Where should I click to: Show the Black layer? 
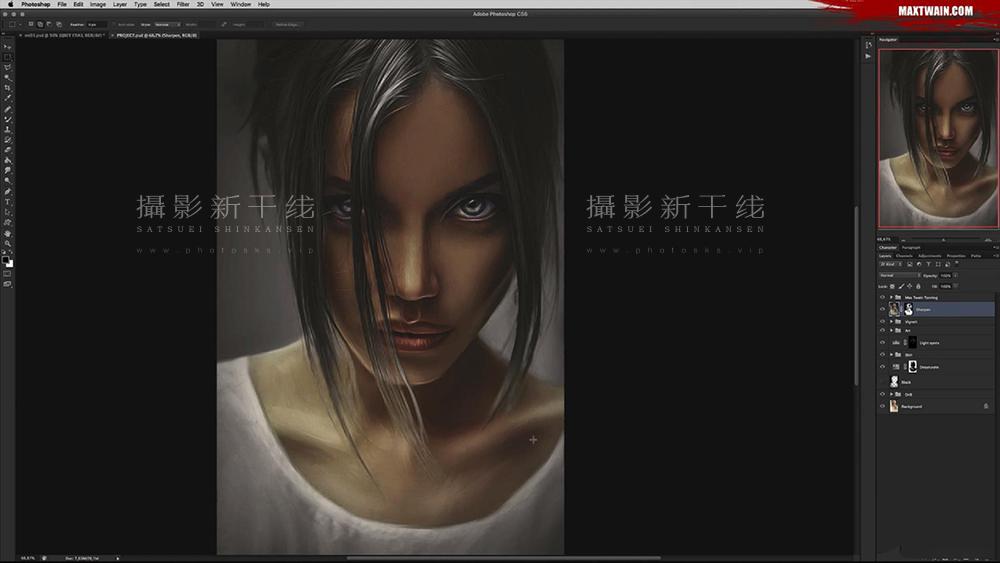[x=883, y=382]
